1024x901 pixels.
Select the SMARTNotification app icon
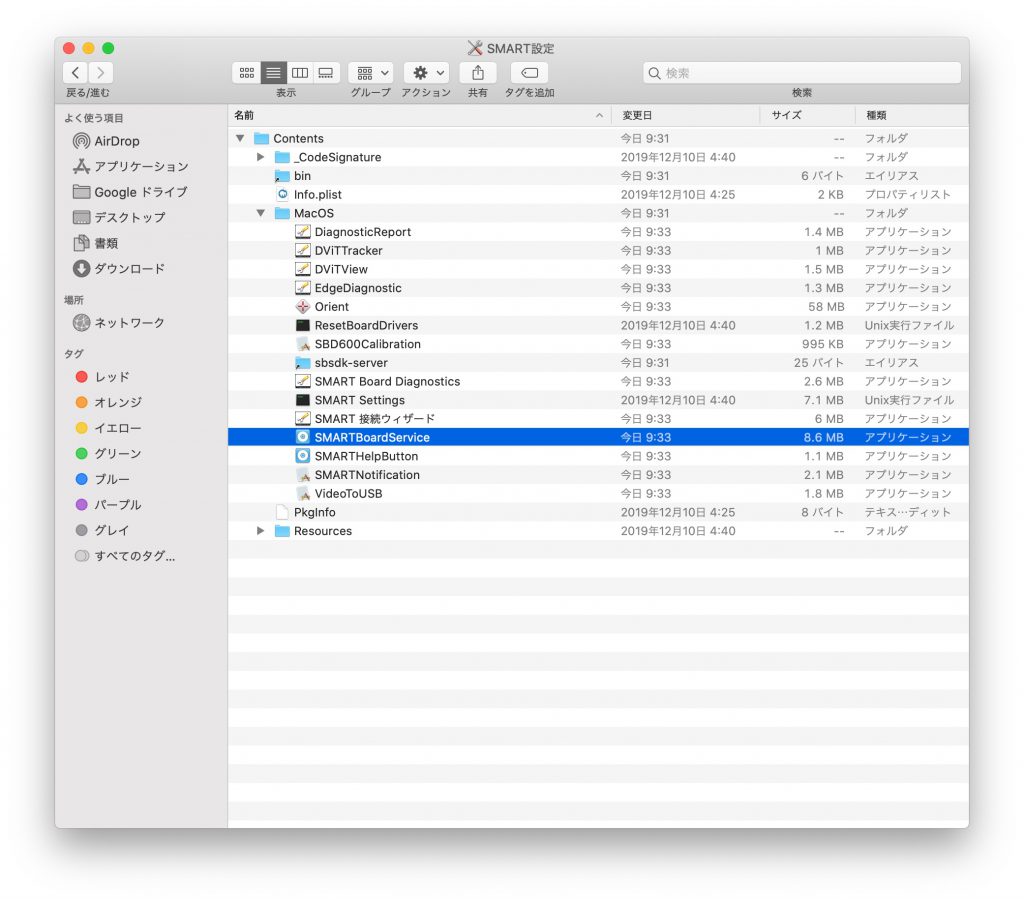pos(302,475)
